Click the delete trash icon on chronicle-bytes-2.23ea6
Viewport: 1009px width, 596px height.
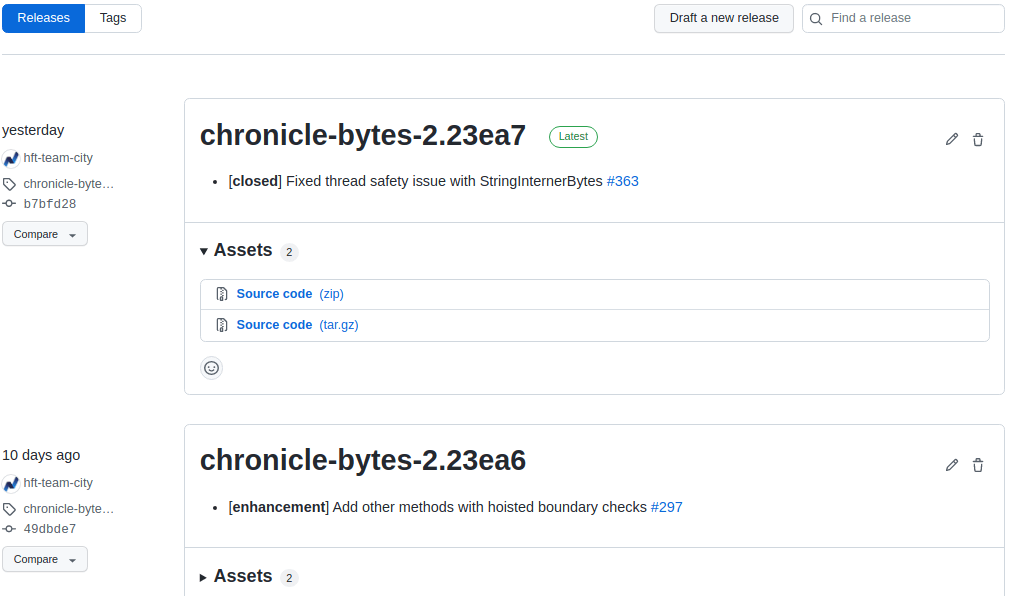pyautogui.click(x=977, y=465)
